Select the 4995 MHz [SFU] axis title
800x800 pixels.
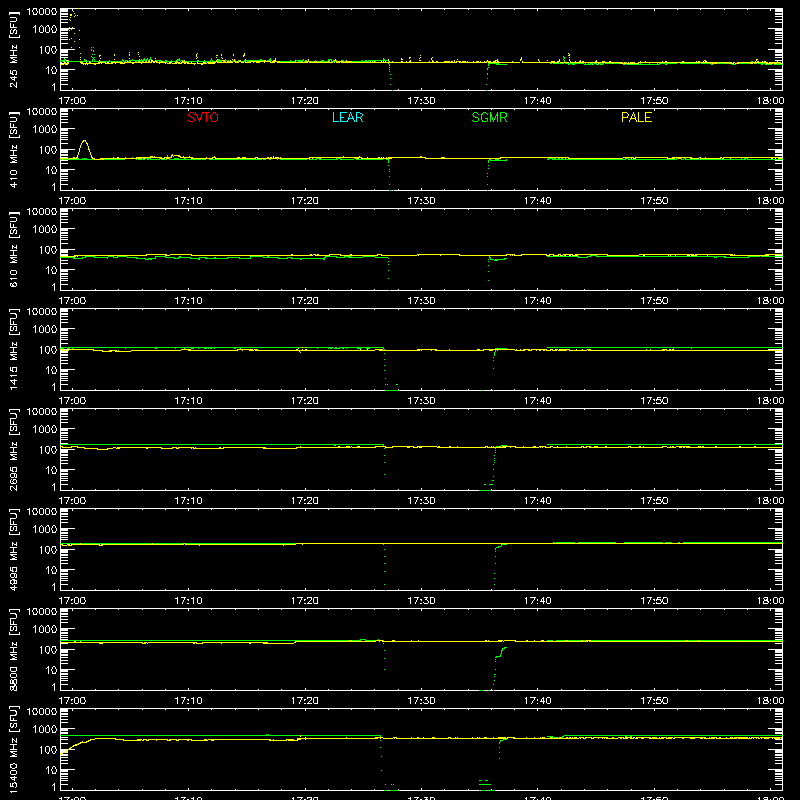click(x=14, y=549)
